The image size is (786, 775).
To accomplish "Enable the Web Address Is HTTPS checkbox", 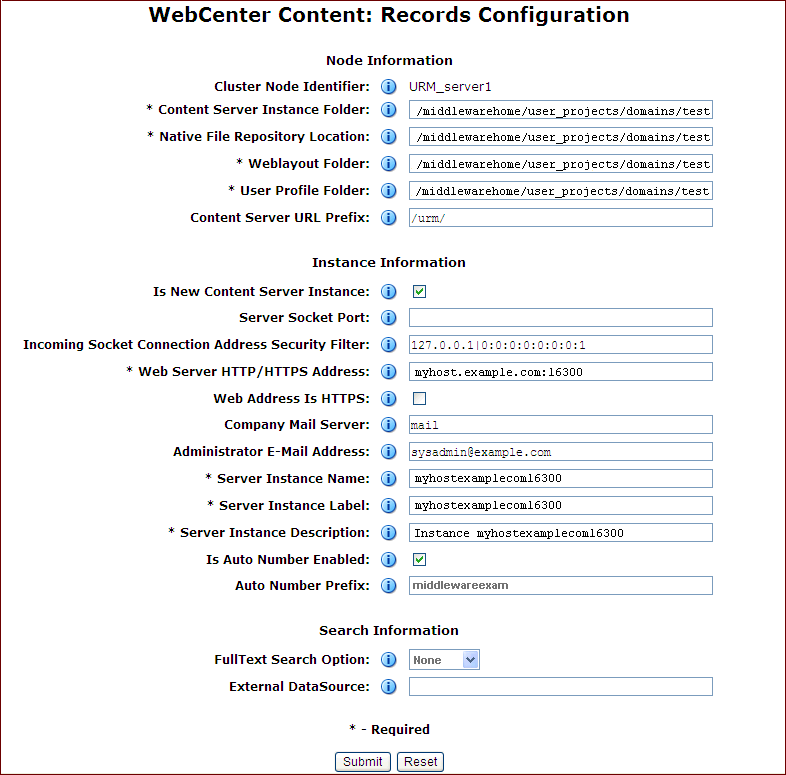I will (420, 399).
